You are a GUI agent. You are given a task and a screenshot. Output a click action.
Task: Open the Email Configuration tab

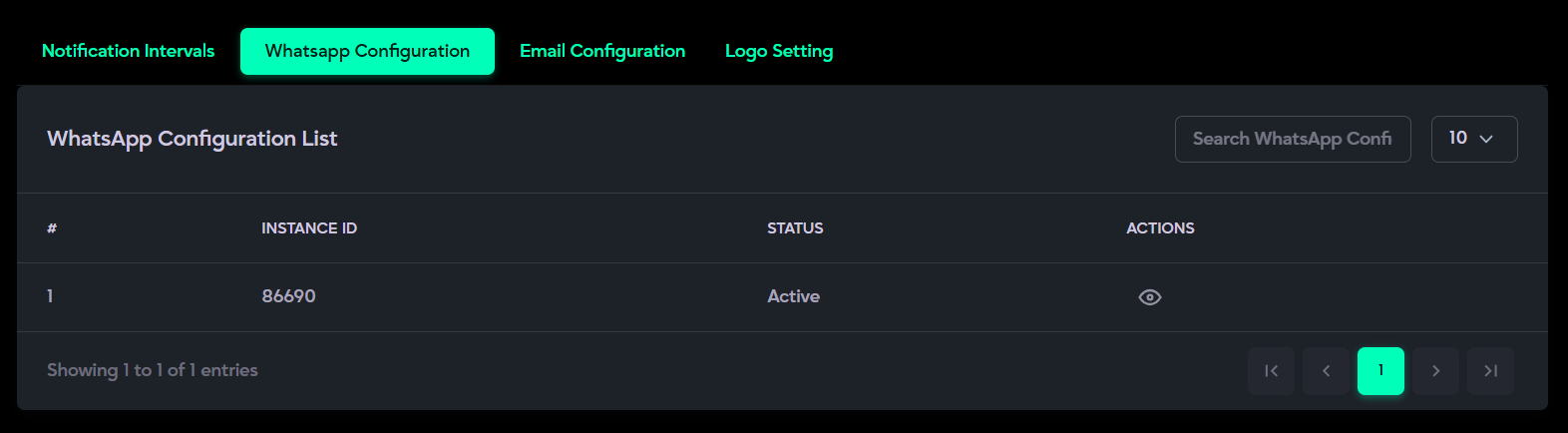click(602, 51)
